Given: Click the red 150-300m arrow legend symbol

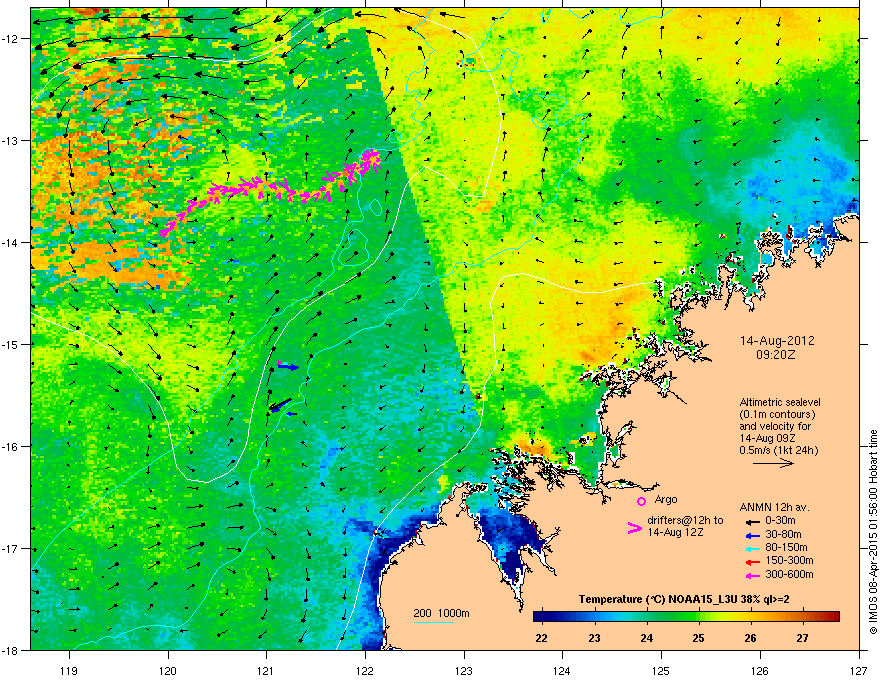Looking at the screenshot, I should coord(752,562).
